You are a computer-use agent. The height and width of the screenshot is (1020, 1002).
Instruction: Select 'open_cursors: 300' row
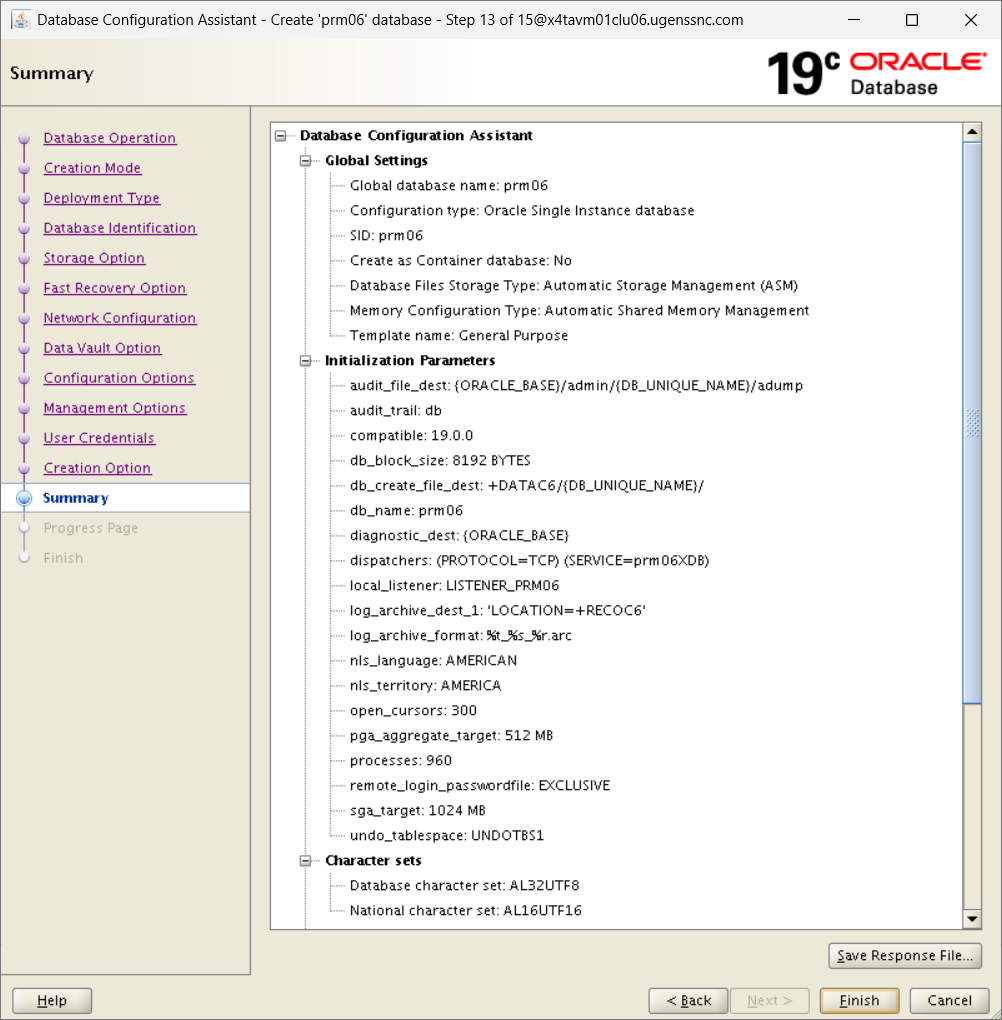[x=413, y=711]
